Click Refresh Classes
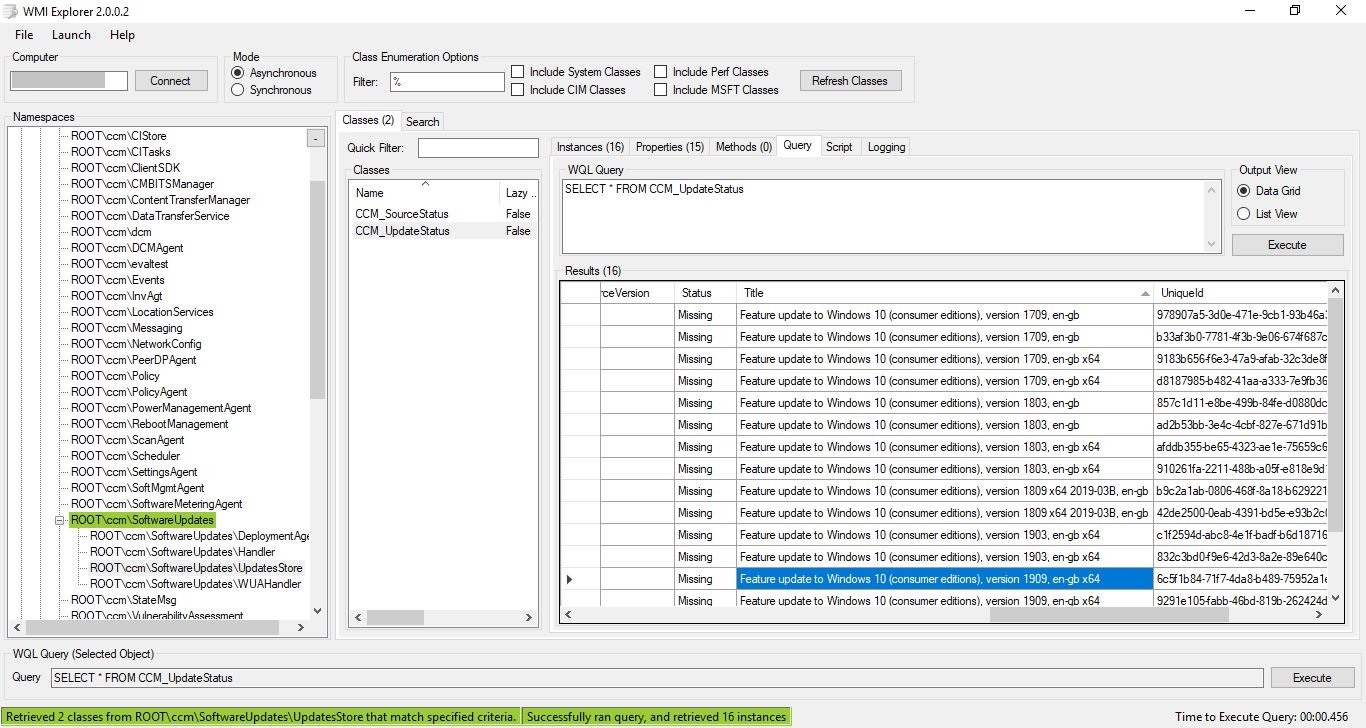 coord(849,80)
